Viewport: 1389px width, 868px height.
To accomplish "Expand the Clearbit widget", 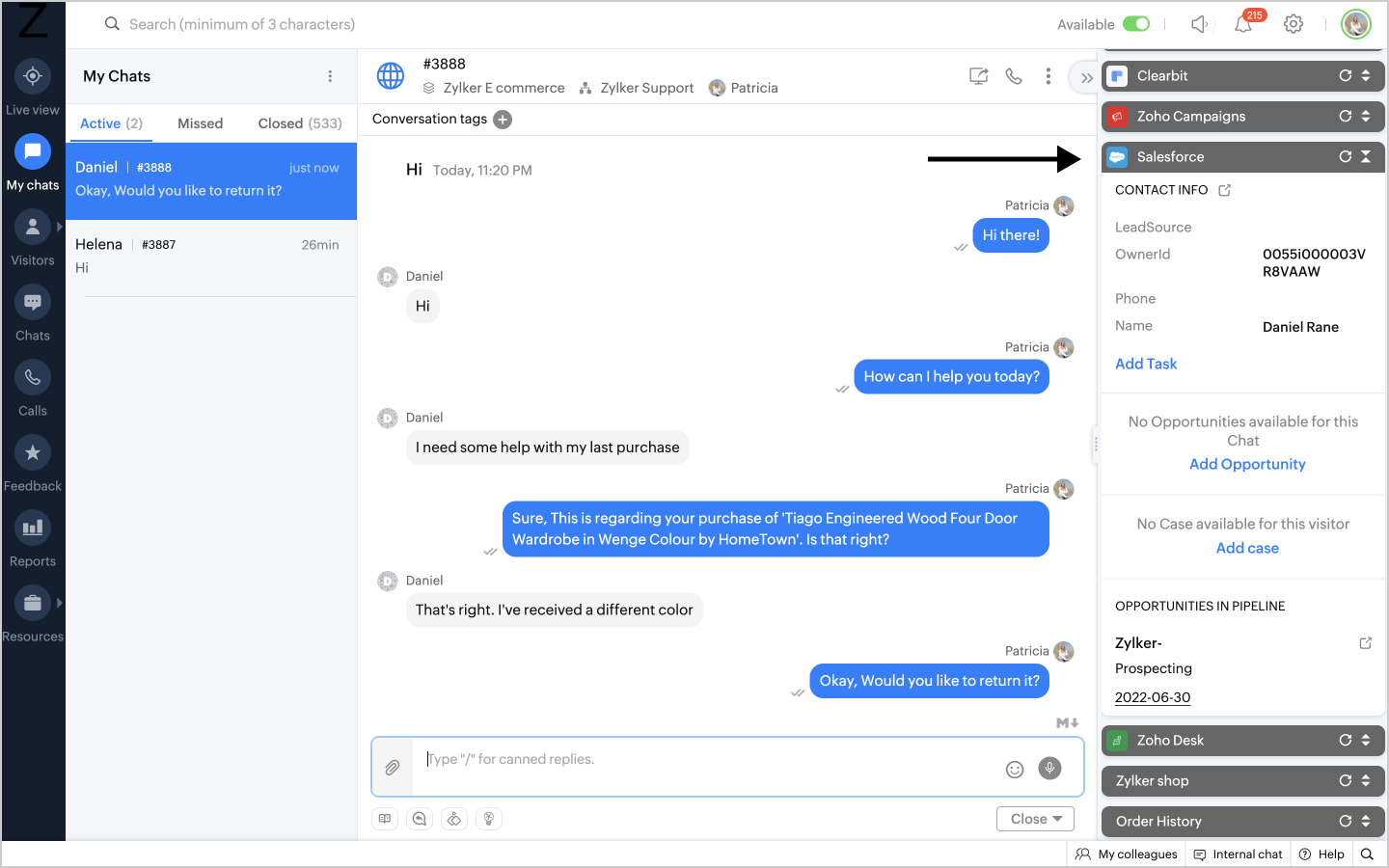I will tap(1366, 75).
